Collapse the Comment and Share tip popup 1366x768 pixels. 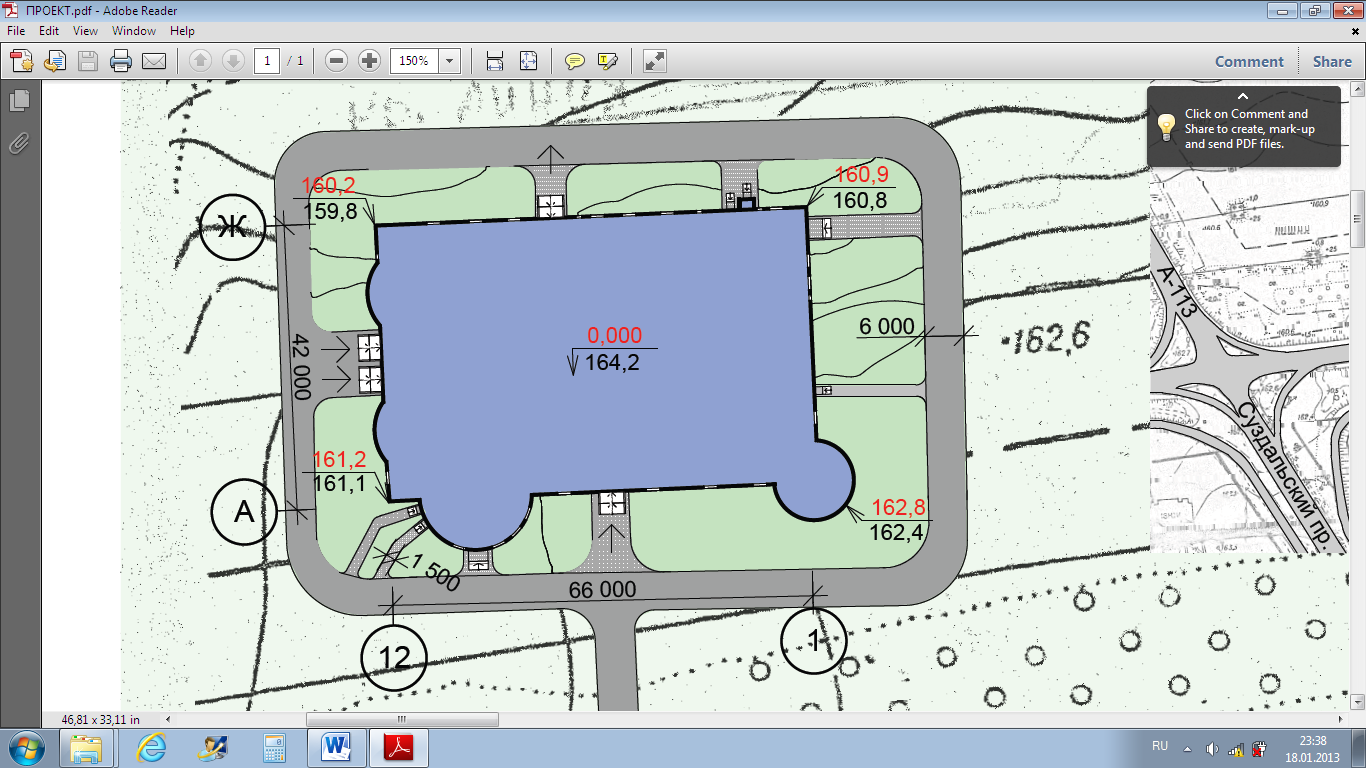click(1243, 96)
